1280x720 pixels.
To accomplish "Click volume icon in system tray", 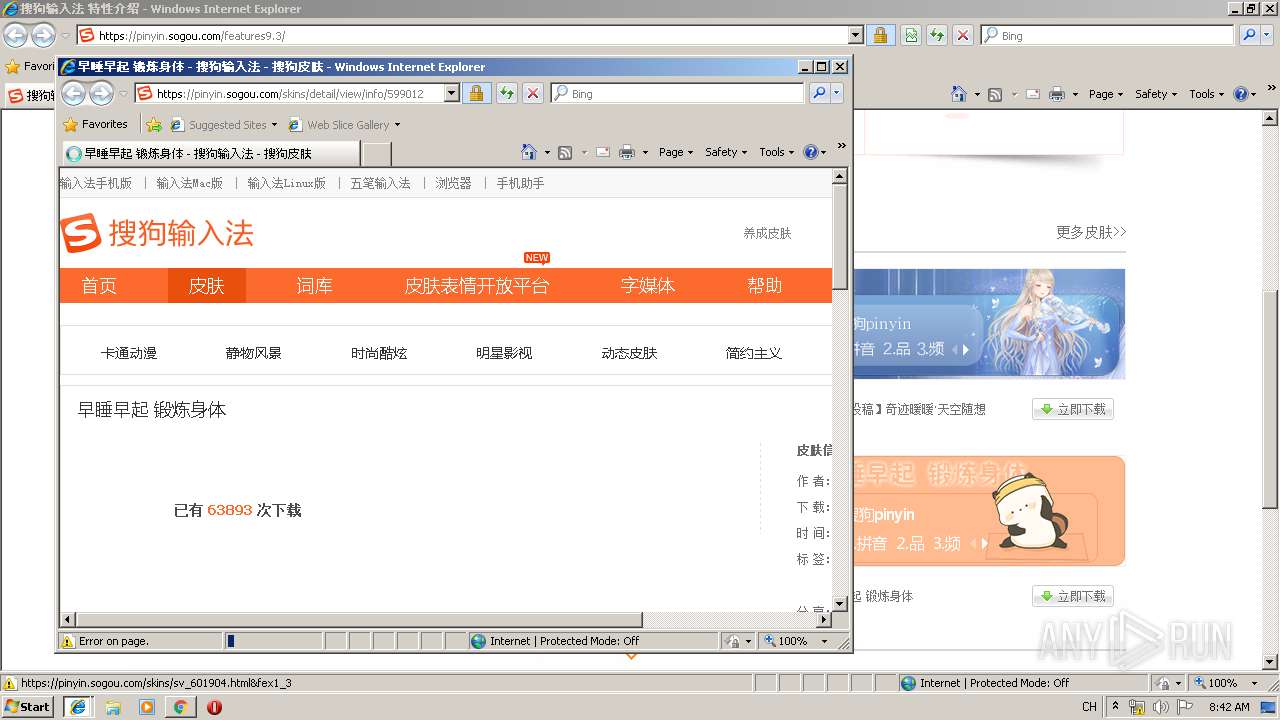I will tap(1160, 707).
